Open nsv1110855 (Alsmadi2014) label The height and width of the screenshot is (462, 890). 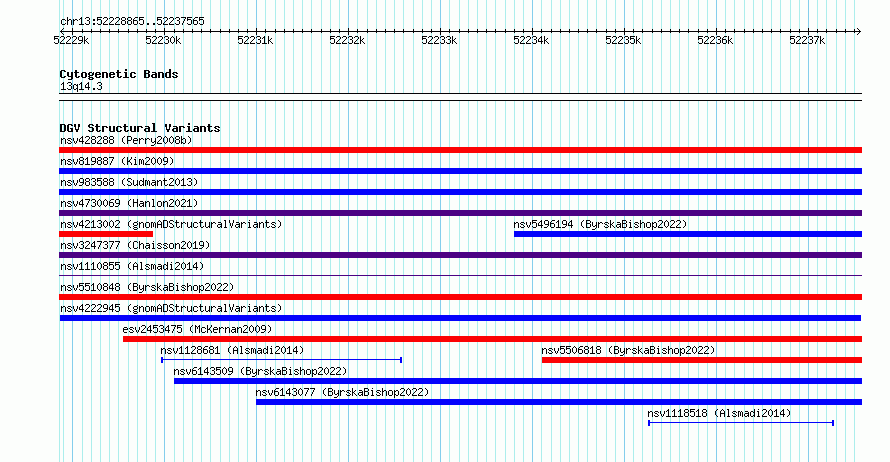tap(132, 266)
